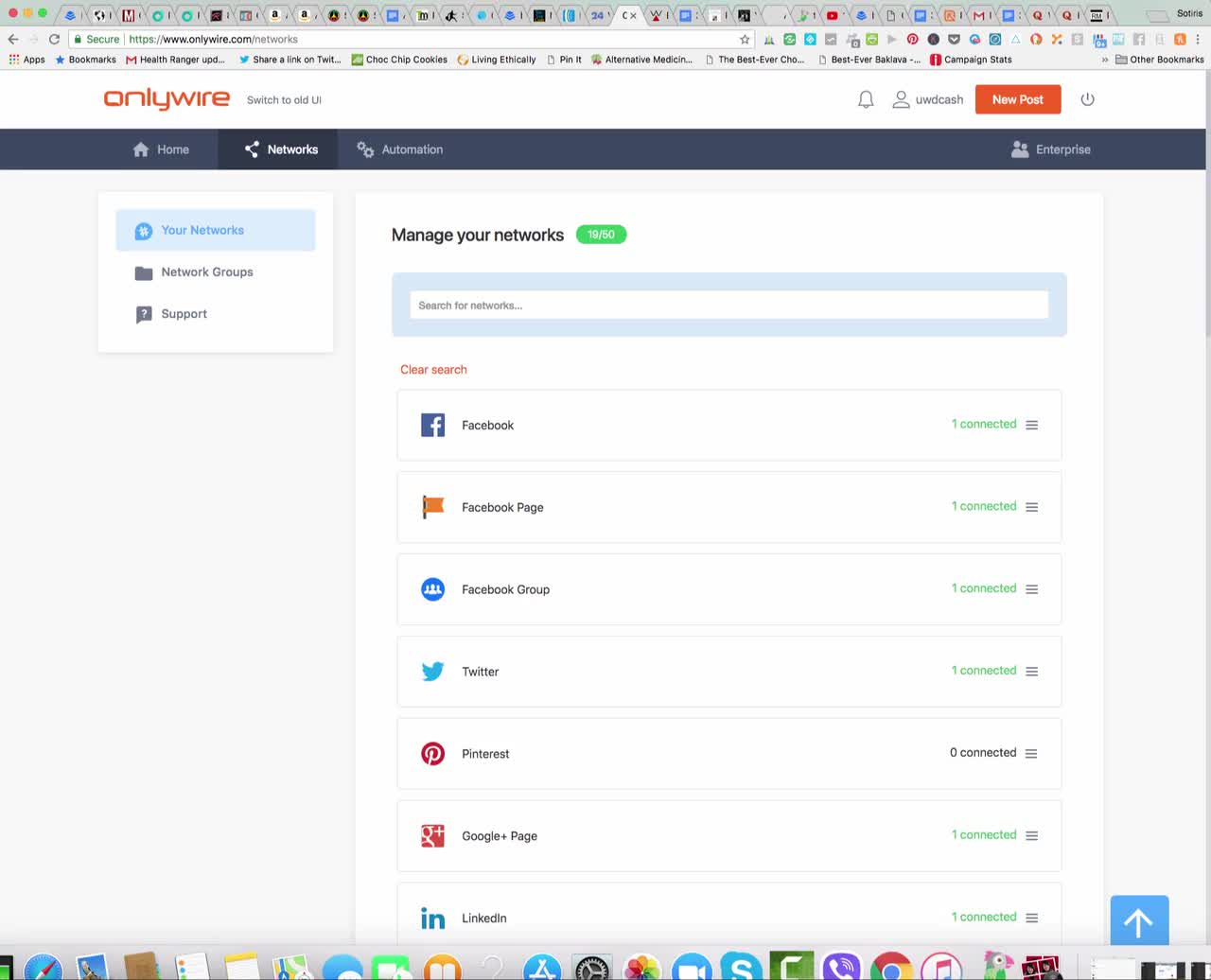Open the Facebook row options menu
Image resolution: width=1211 pixels, height=980 pixels.
tap(1031, 425)
